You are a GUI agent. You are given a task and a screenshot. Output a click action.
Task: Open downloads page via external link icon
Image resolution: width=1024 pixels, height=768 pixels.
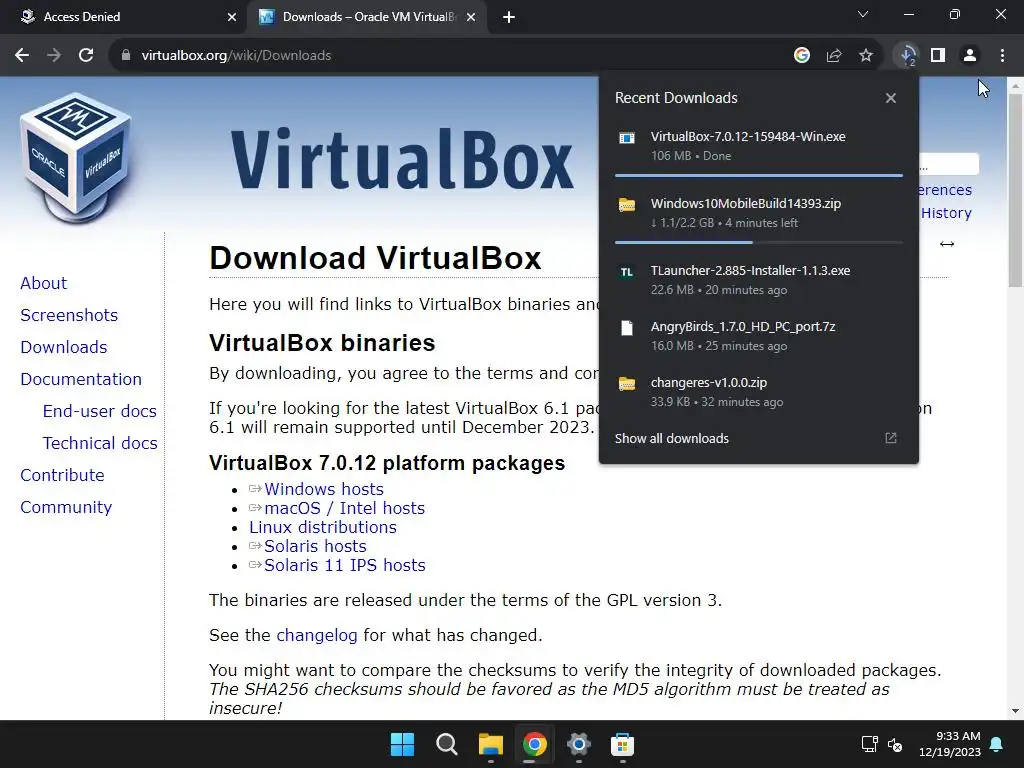coord(891,438)
